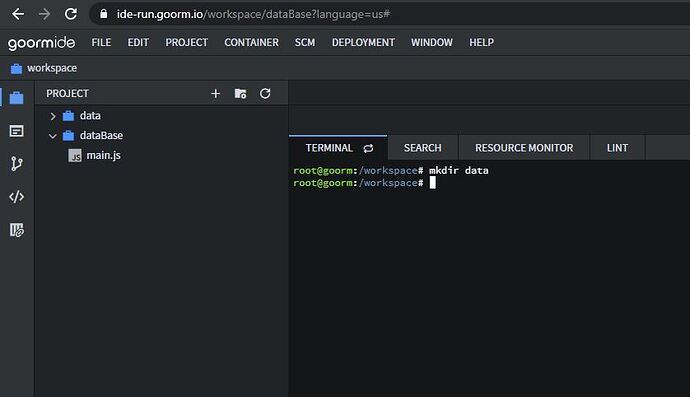Switch to the RESOURCE MONITOR tab
The width and height of the screenshot is (690, 397).
coord(524,148)
